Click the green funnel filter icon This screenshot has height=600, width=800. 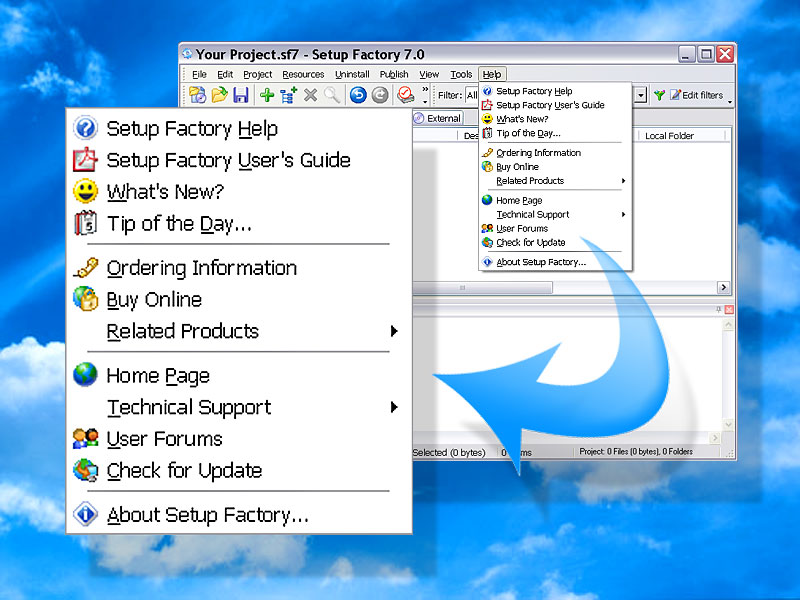(659, 95)
